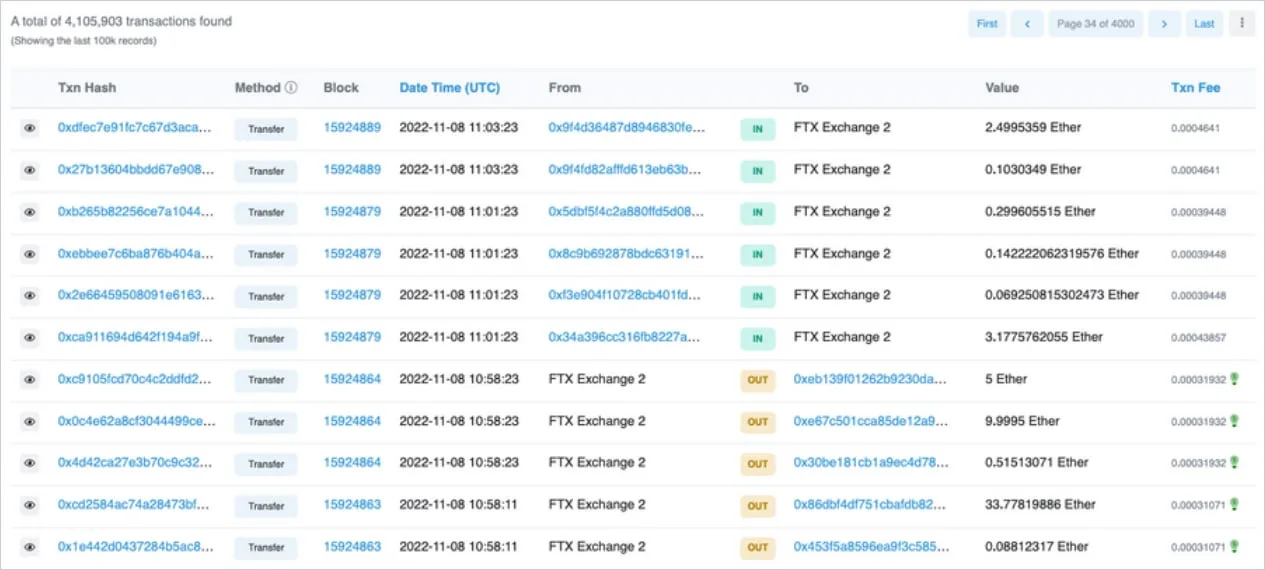Click the eye icon for 0xcd2584ac74a28473bf transaction
1265x570 pixels.
(30, 505)
